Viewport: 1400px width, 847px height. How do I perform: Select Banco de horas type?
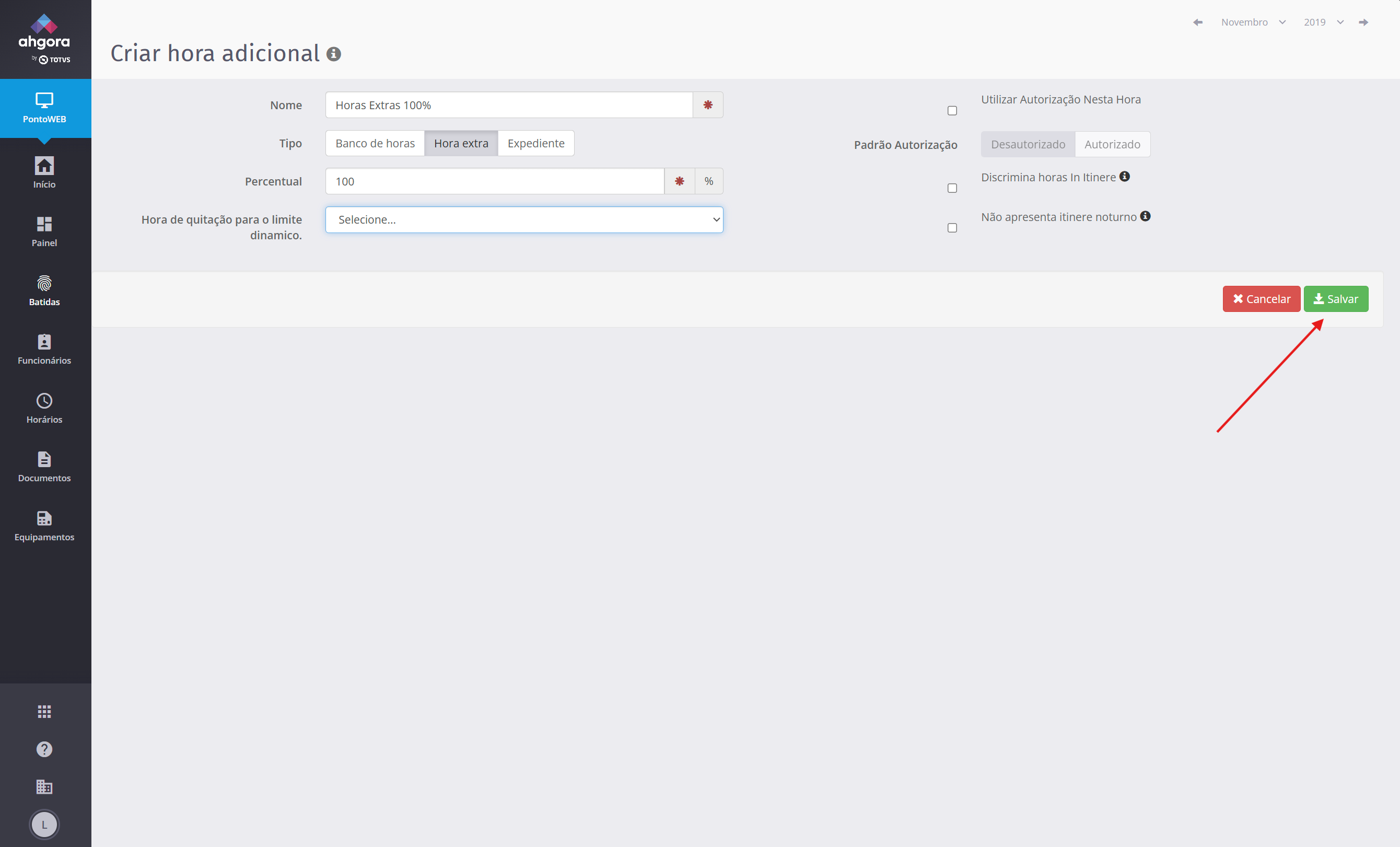point(375,143)
